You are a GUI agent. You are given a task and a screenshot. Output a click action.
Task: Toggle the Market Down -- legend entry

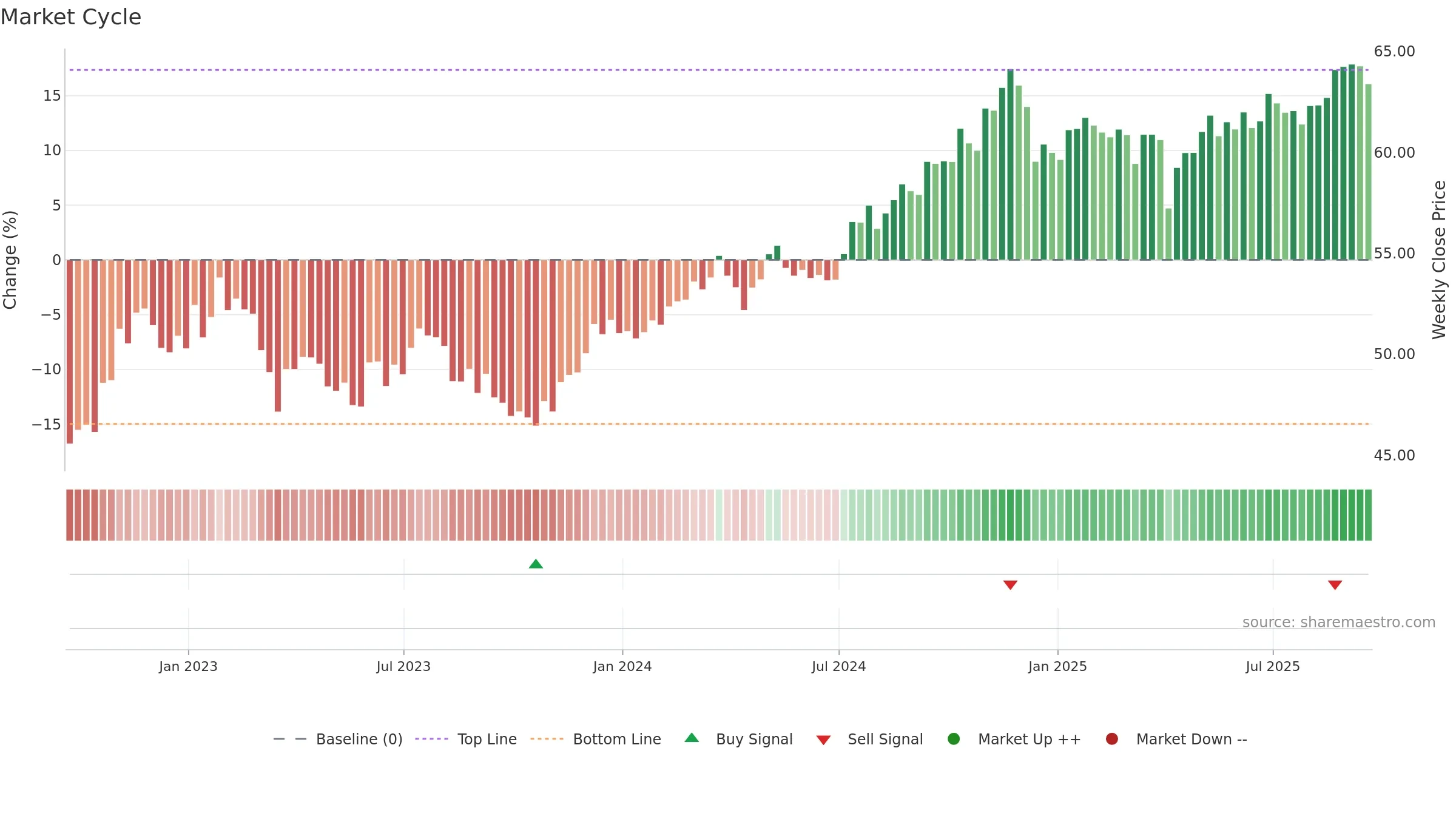coord(1176,739)
